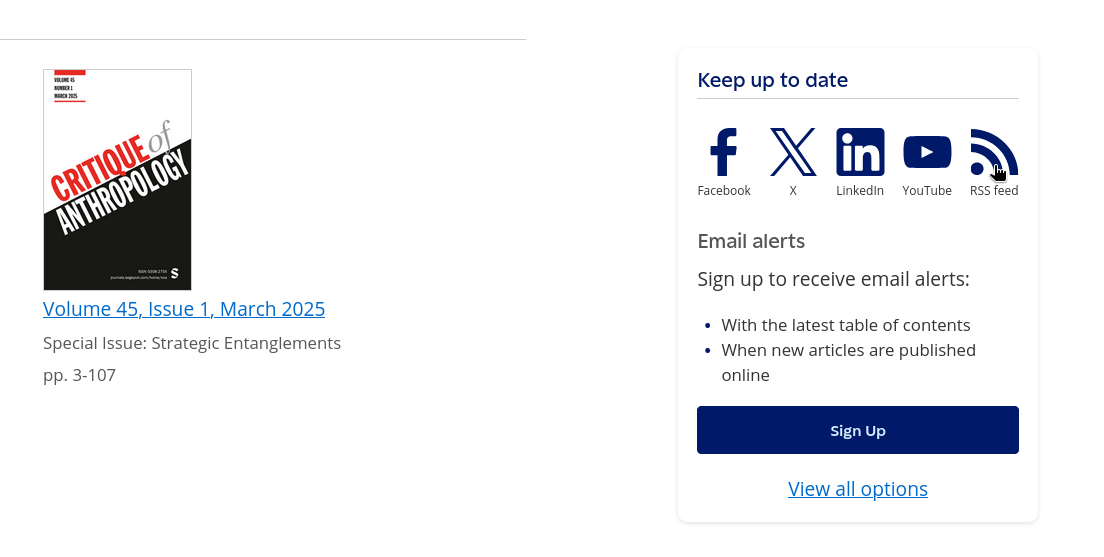Open the RSS feed icon
This screenshot has width=1104, height=557.
click(x=993, y=152)
